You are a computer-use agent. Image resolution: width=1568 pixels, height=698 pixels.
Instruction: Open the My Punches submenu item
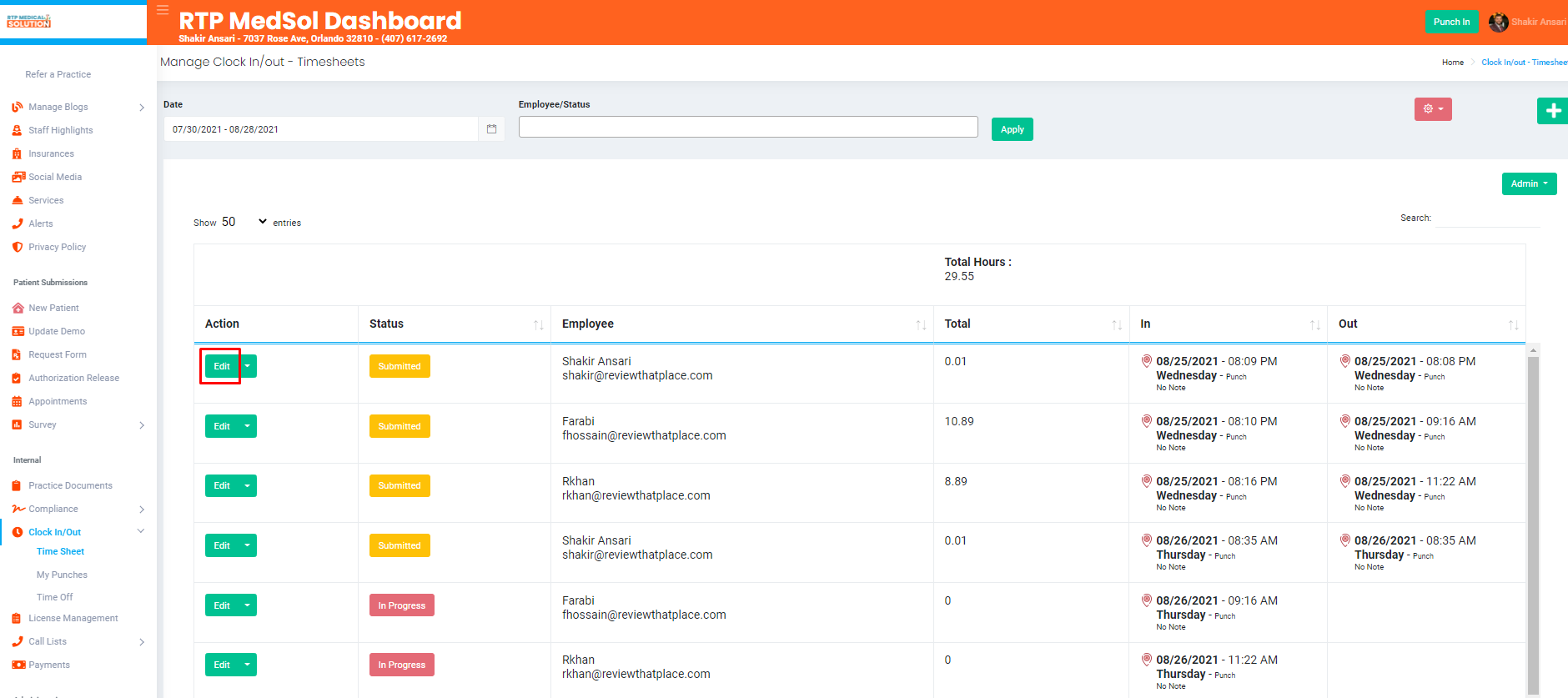(x=62, y=575)
